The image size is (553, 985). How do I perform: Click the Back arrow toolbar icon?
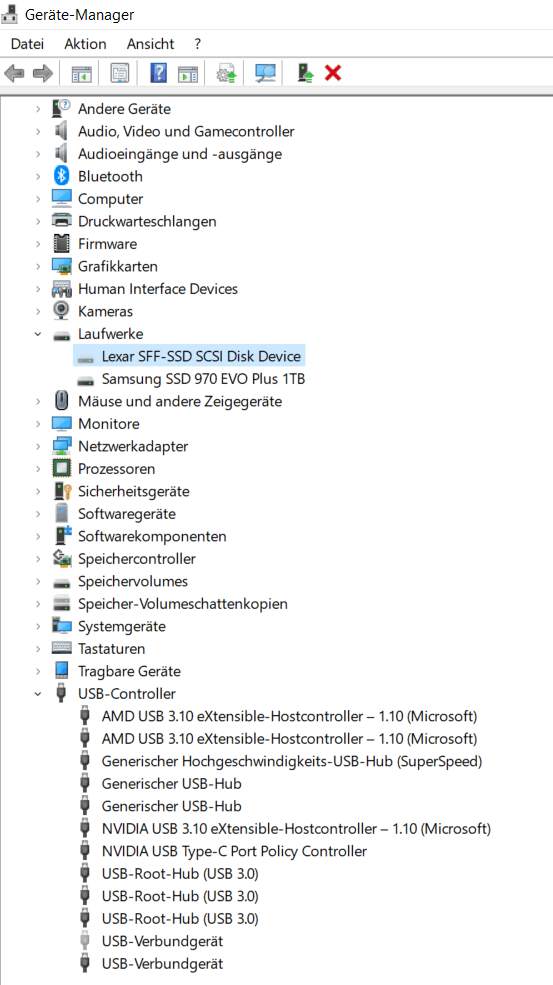[x=14, y=74]
